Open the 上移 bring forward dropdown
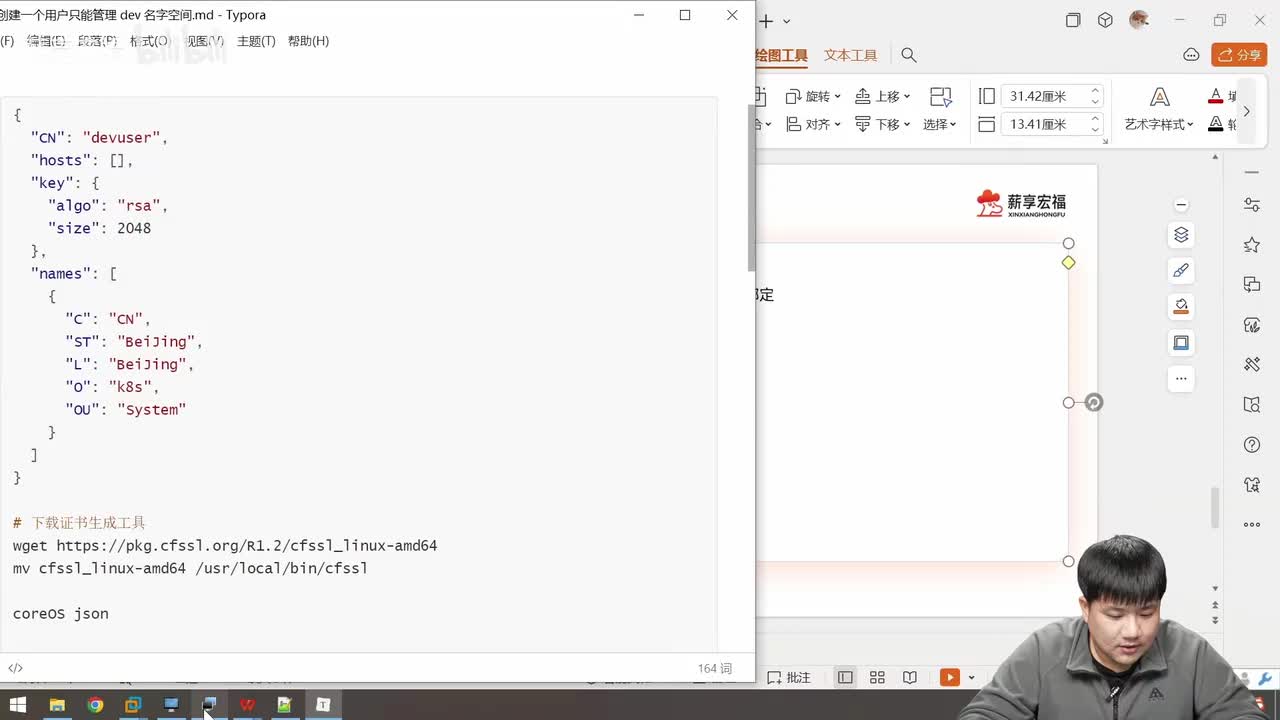The image size is (1280, 720). click(882, 96)
